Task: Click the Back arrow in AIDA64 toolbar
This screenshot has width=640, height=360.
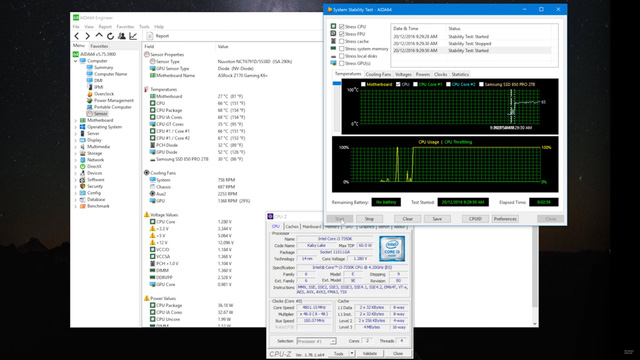Action: (76, 36)
